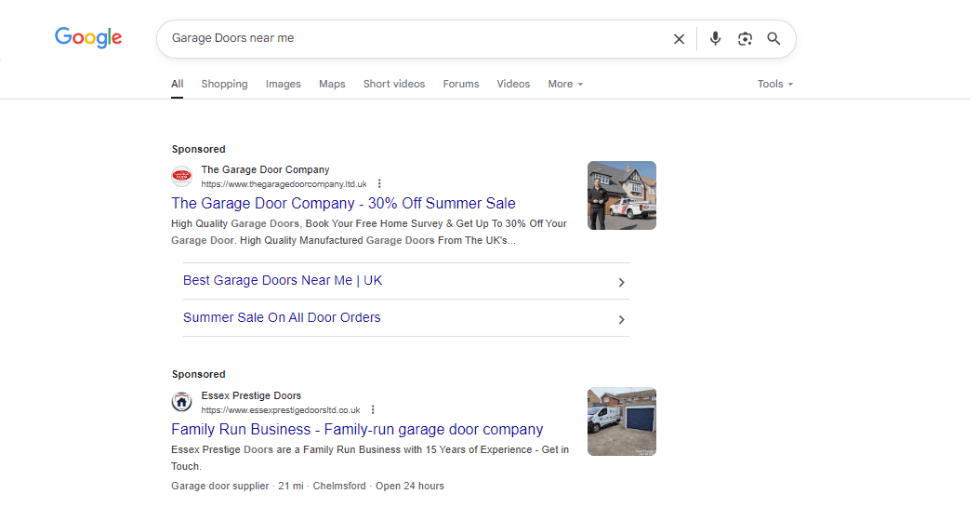Click the Essex Prestige Doors site name

point(251,396)
